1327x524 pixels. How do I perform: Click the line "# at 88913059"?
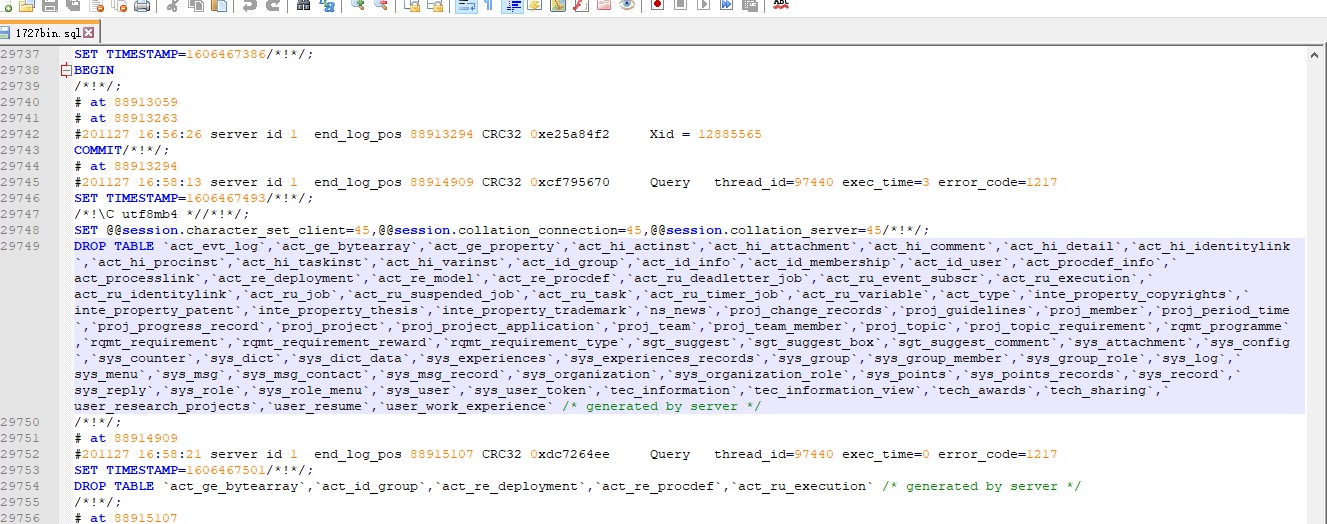point(126,102)
